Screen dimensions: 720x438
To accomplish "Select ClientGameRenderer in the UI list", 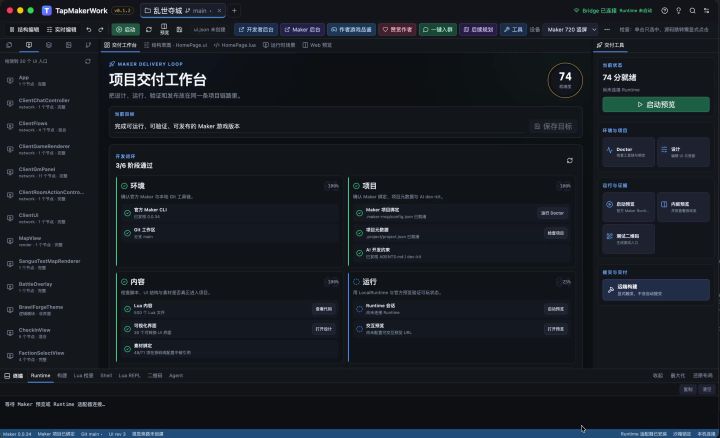I will point(48,149).
